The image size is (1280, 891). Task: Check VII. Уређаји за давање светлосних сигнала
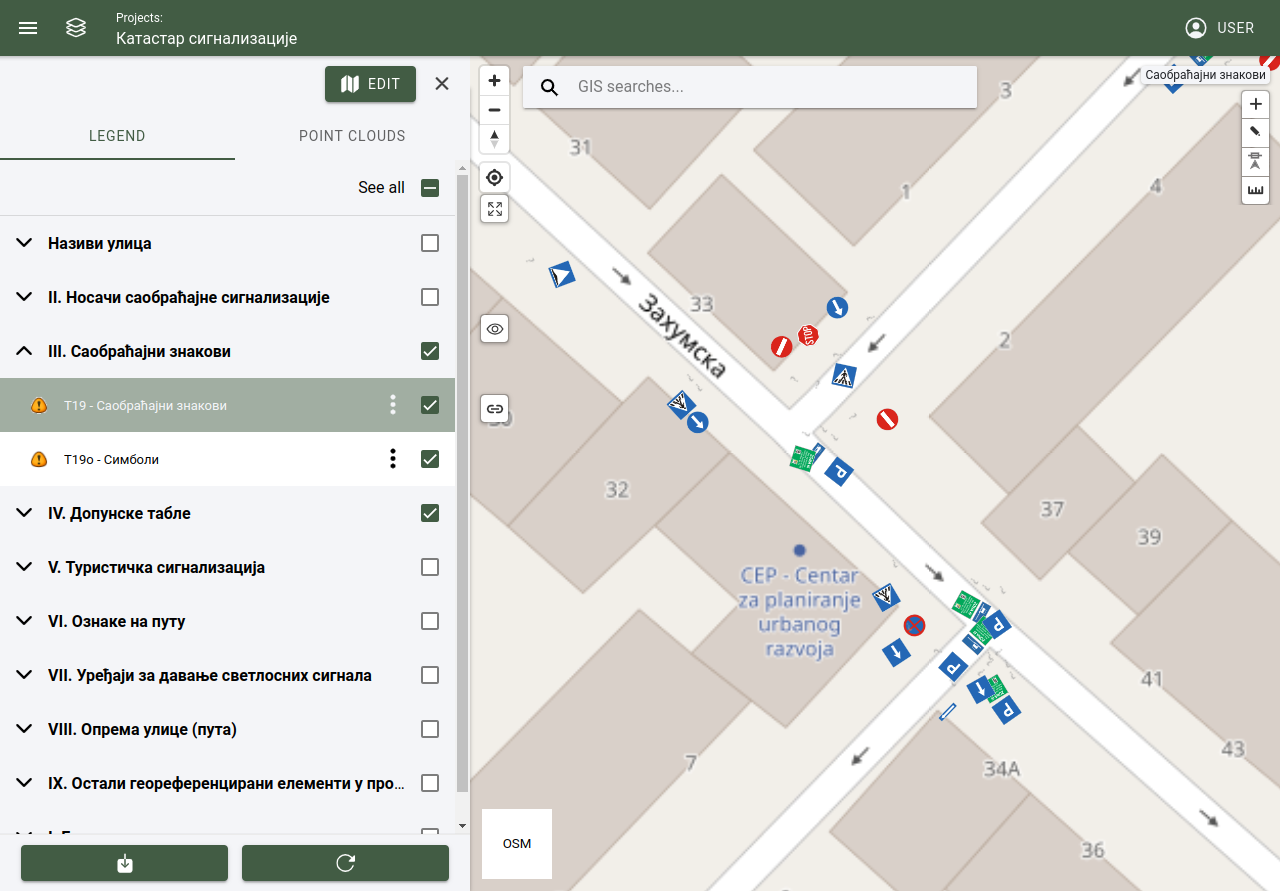(430, 675)
